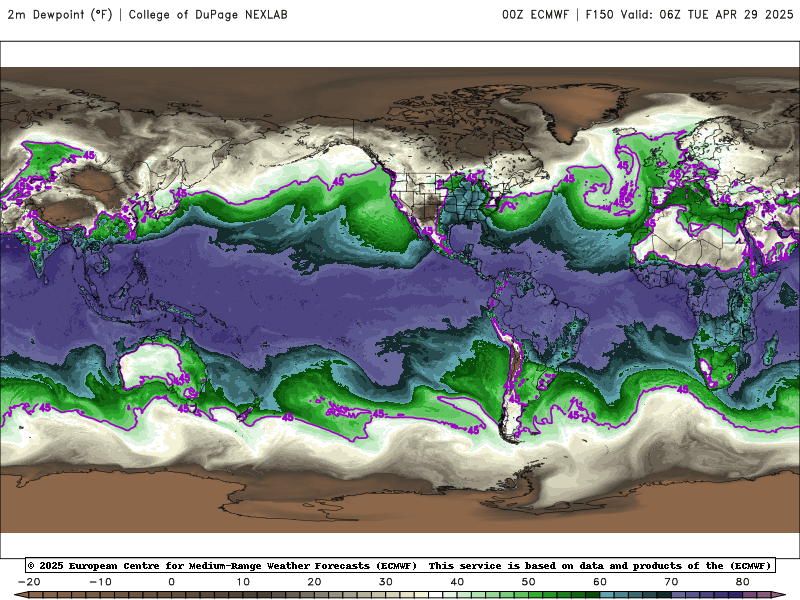800x600 pixels.
Task: Click the magenta swatch below the 80 label
Action: (750, 596)
